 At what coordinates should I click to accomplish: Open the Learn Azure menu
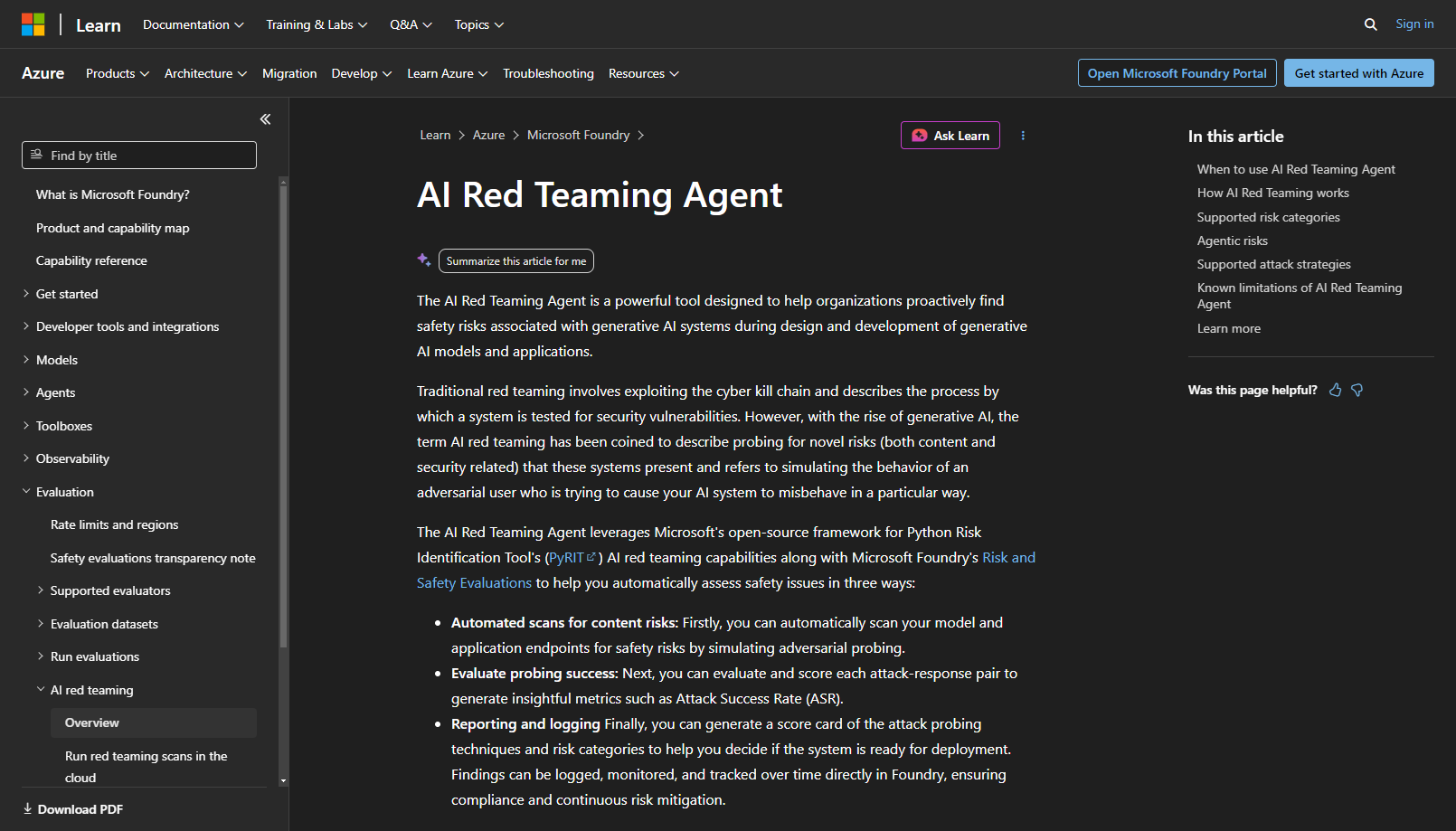tap(448, 73)
